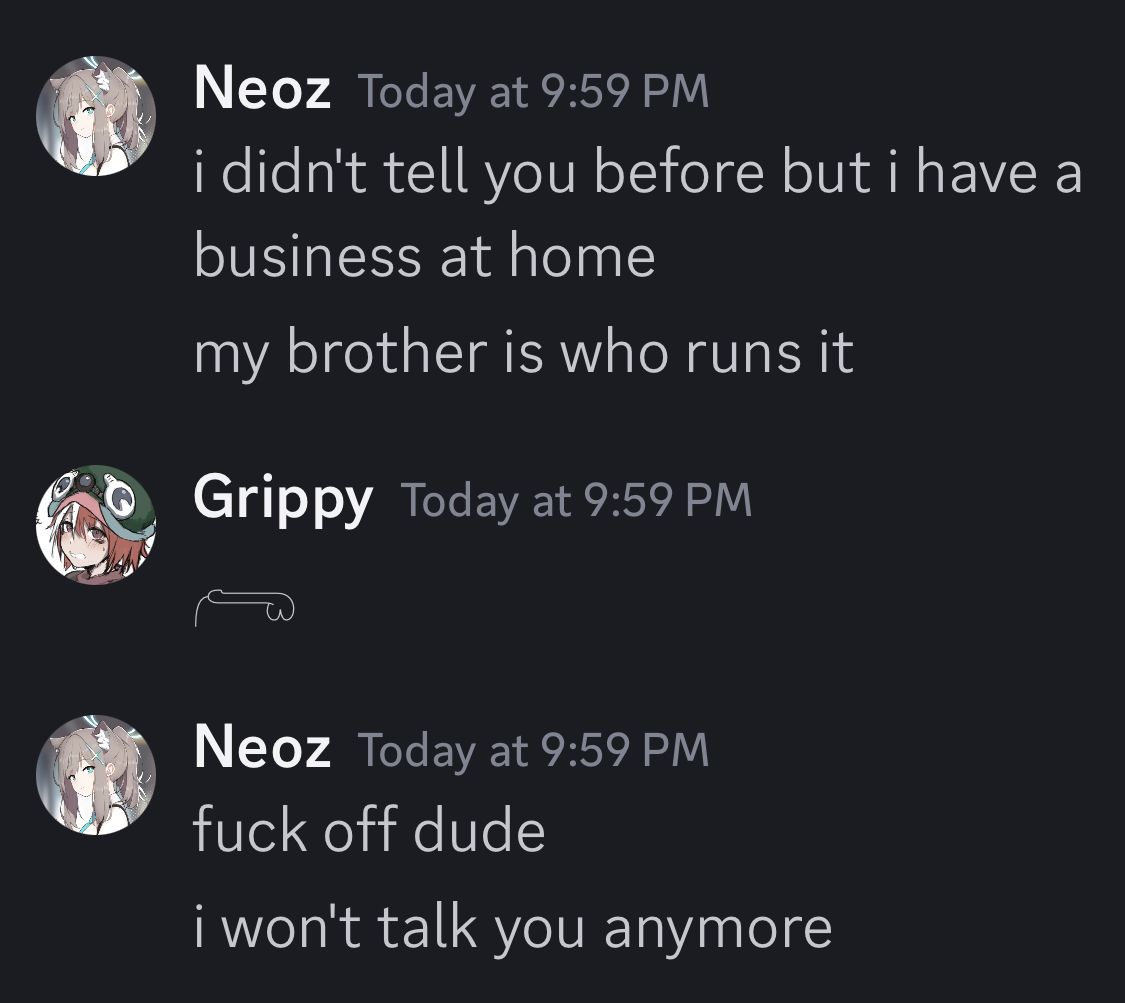Click the timestamp on Neoz's last message group
1125x1003 pixels.
[x=532, y=749]
